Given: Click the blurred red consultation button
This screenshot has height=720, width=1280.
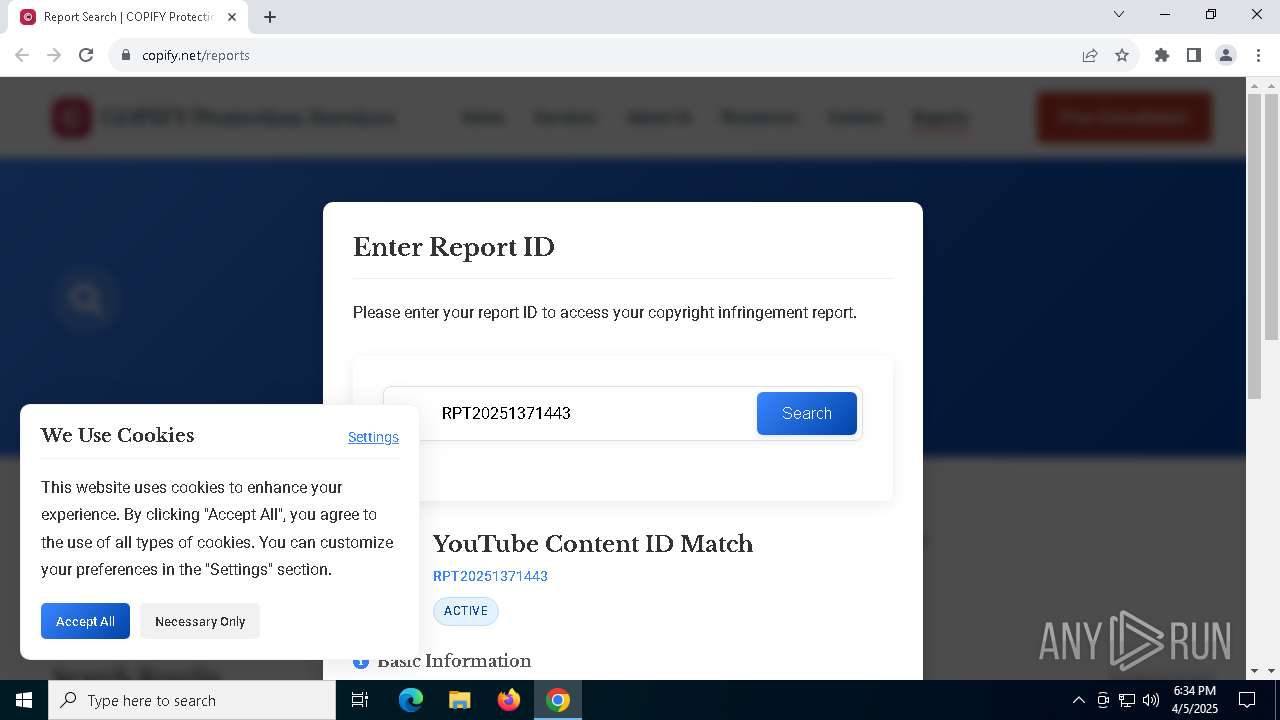Looking at the screenshot, I should [1124, 117].
